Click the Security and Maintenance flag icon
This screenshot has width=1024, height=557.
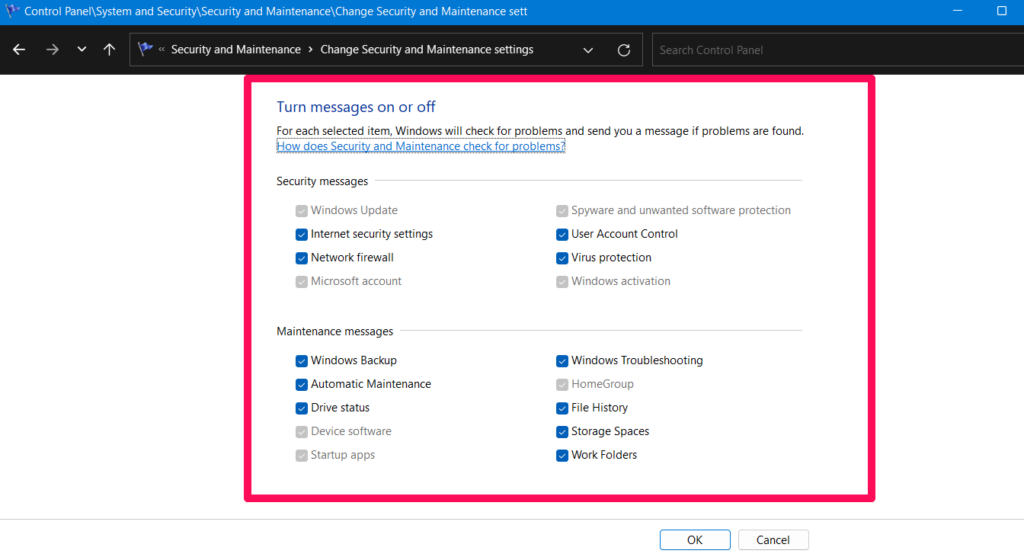point(146,50)
